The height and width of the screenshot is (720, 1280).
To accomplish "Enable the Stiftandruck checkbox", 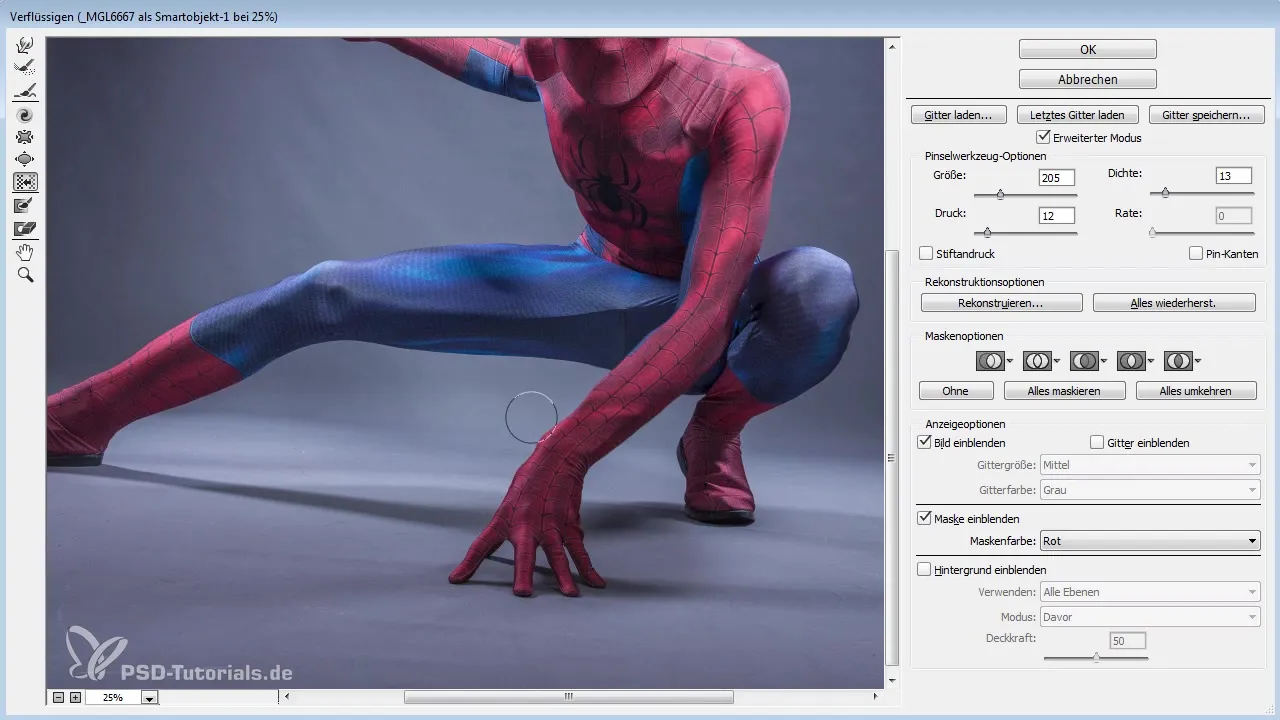I will (926, 254).
